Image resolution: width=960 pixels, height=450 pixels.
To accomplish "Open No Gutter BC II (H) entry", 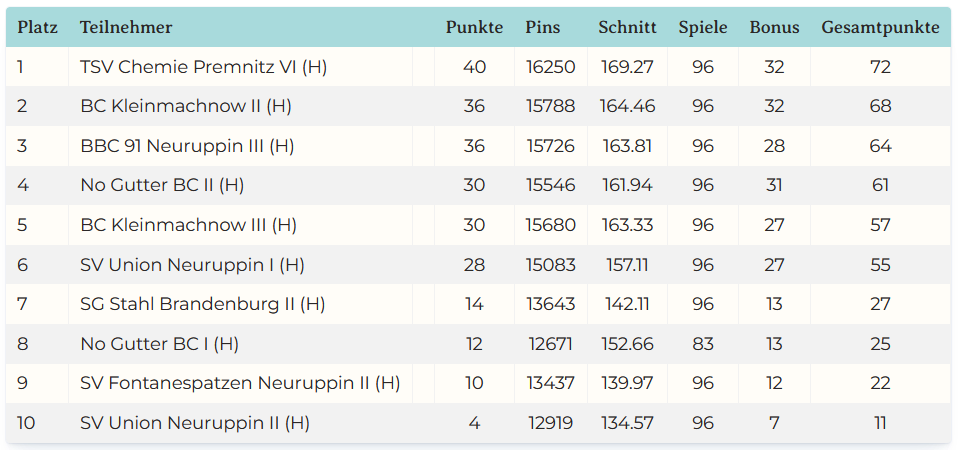I will [162, 185].
